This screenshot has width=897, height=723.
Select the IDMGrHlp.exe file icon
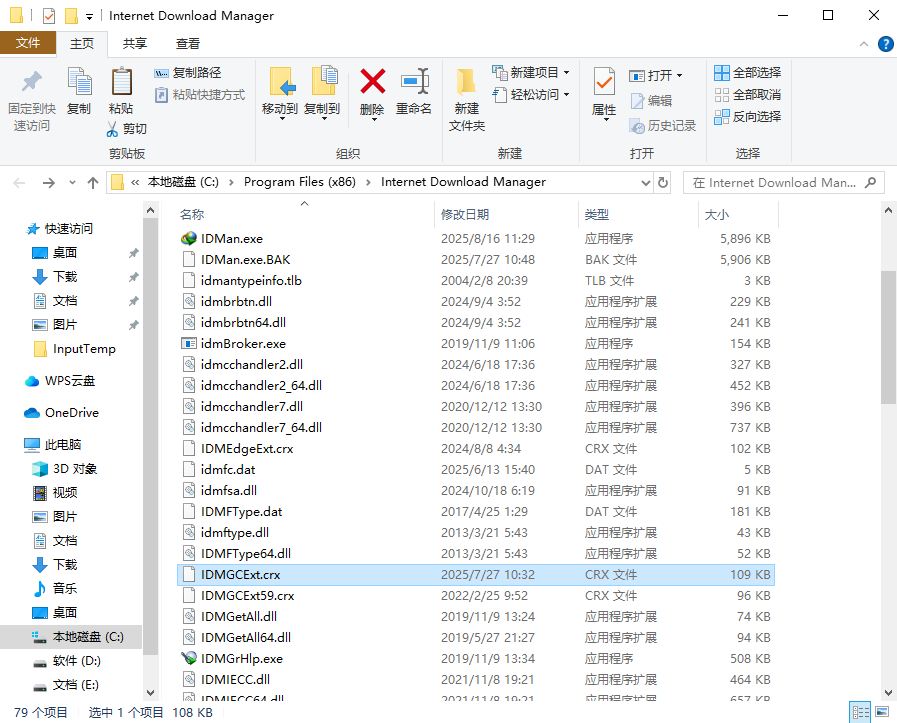189,658
